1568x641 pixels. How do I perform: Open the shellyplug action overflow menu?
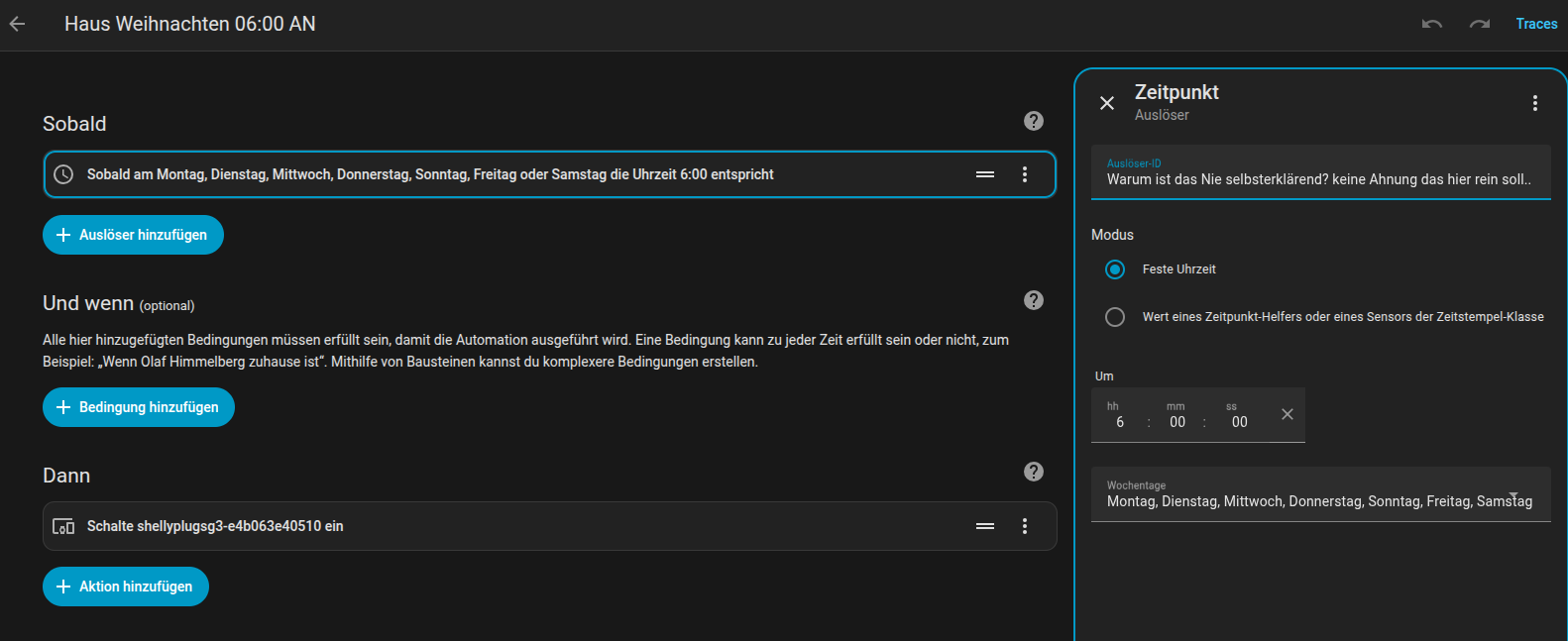coord(1024,526)
